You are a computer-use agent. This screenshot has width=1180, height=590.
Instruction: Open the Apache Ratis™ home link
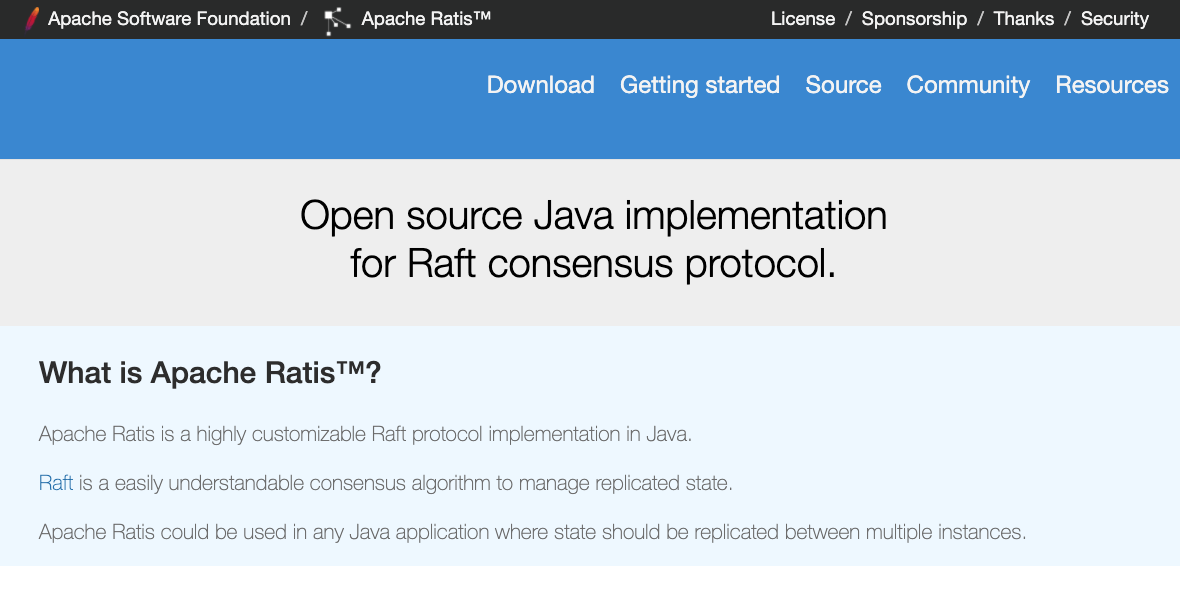(x=426, y=19)
